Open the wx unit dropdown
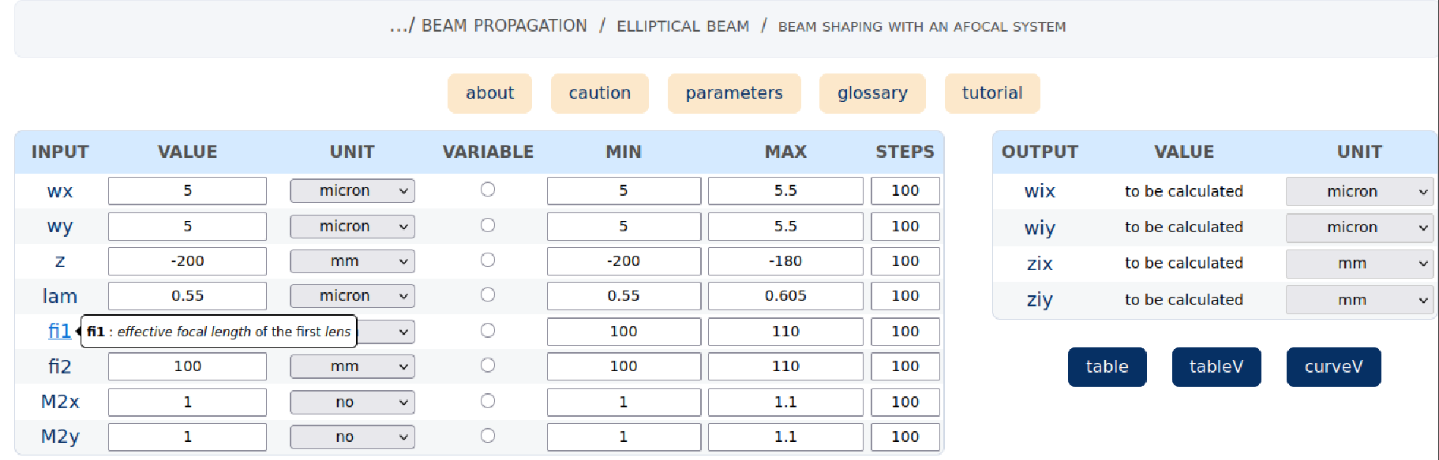Image resolution: width=1439 pixels, height=460 pixels. [x=352, y=190]
